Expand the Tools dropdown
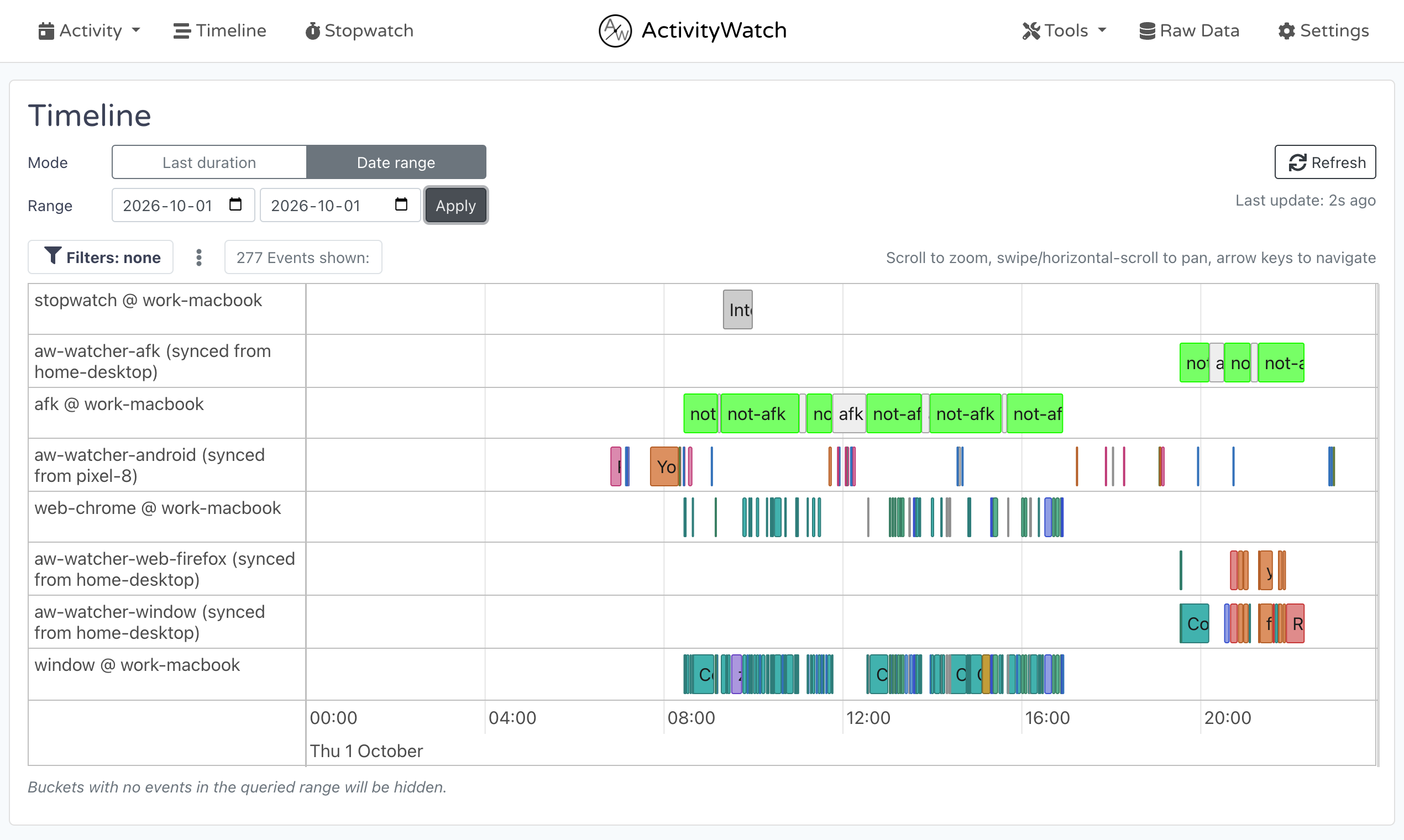The width and height of the screenshot is (1404, 840). tap(1064, 30)
